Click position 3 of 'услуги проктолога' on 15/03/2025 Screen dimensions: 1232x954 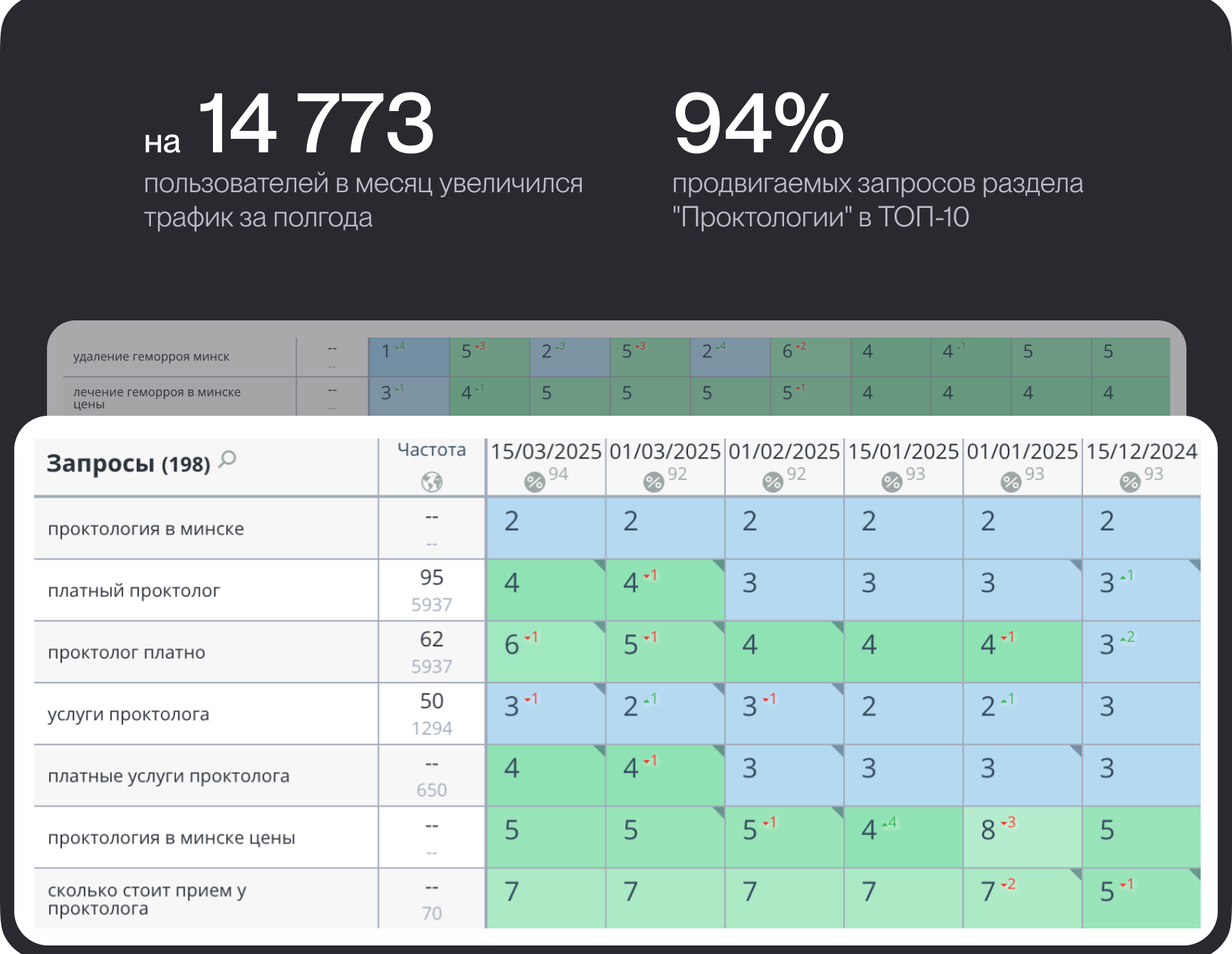(x=546, y=714)
